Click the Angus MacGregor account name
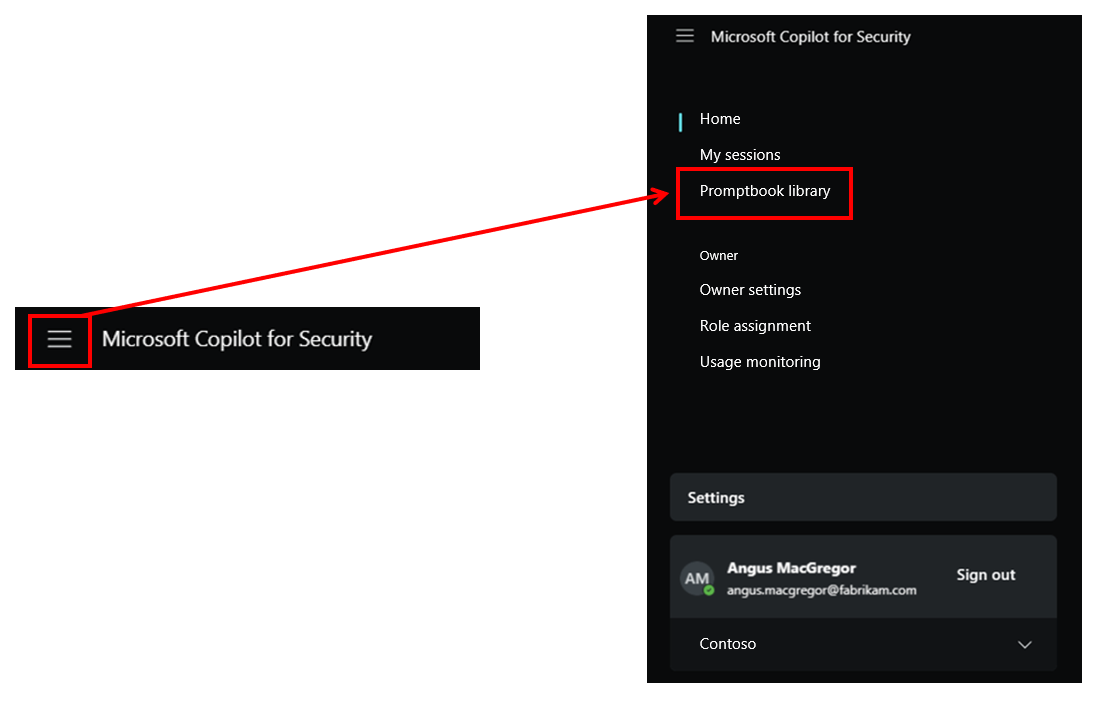Viewport: 1100px width, 705px height. [791, 568]
